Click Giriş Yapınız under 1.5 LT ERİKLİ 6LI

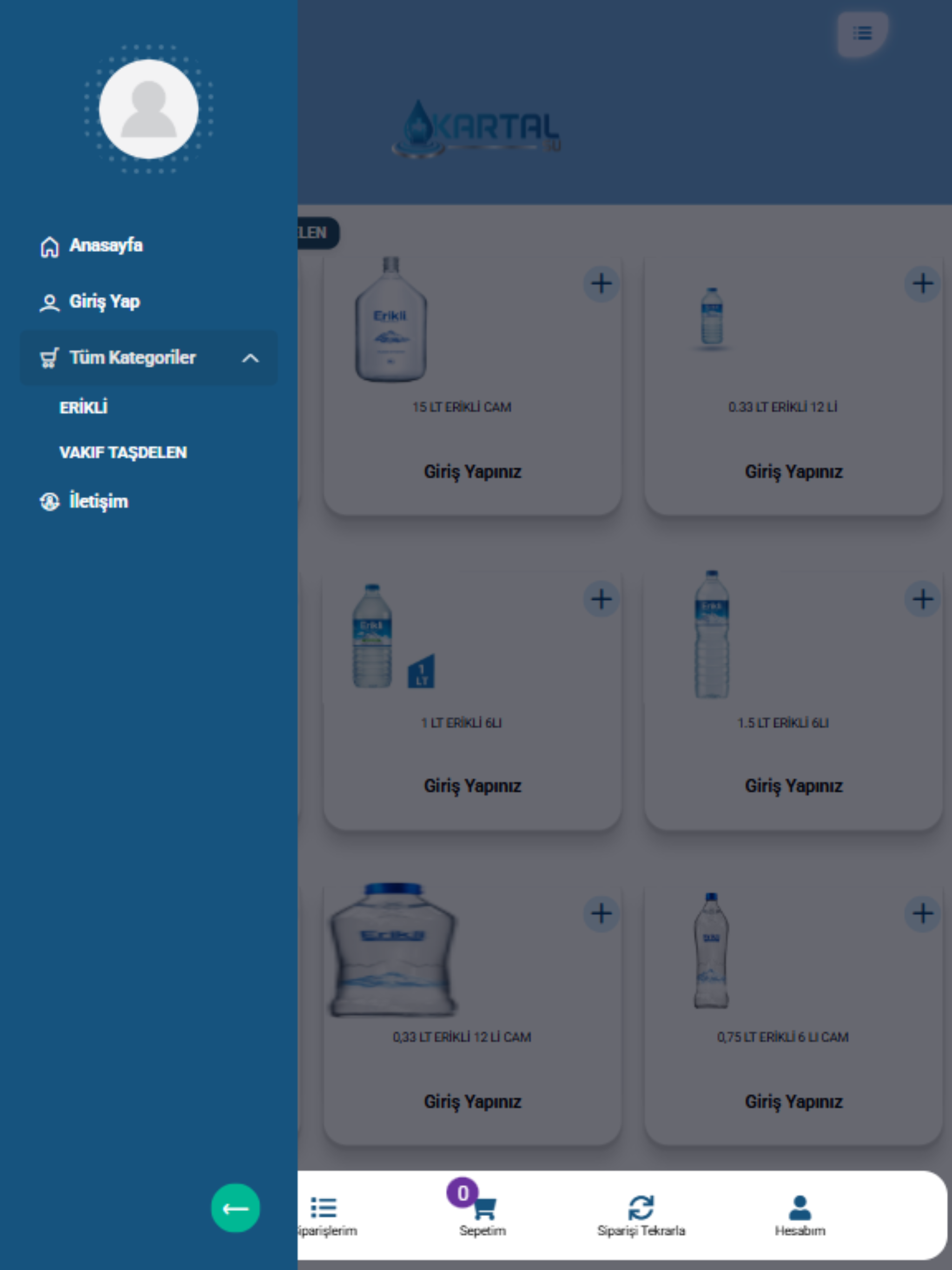point(793,786)
